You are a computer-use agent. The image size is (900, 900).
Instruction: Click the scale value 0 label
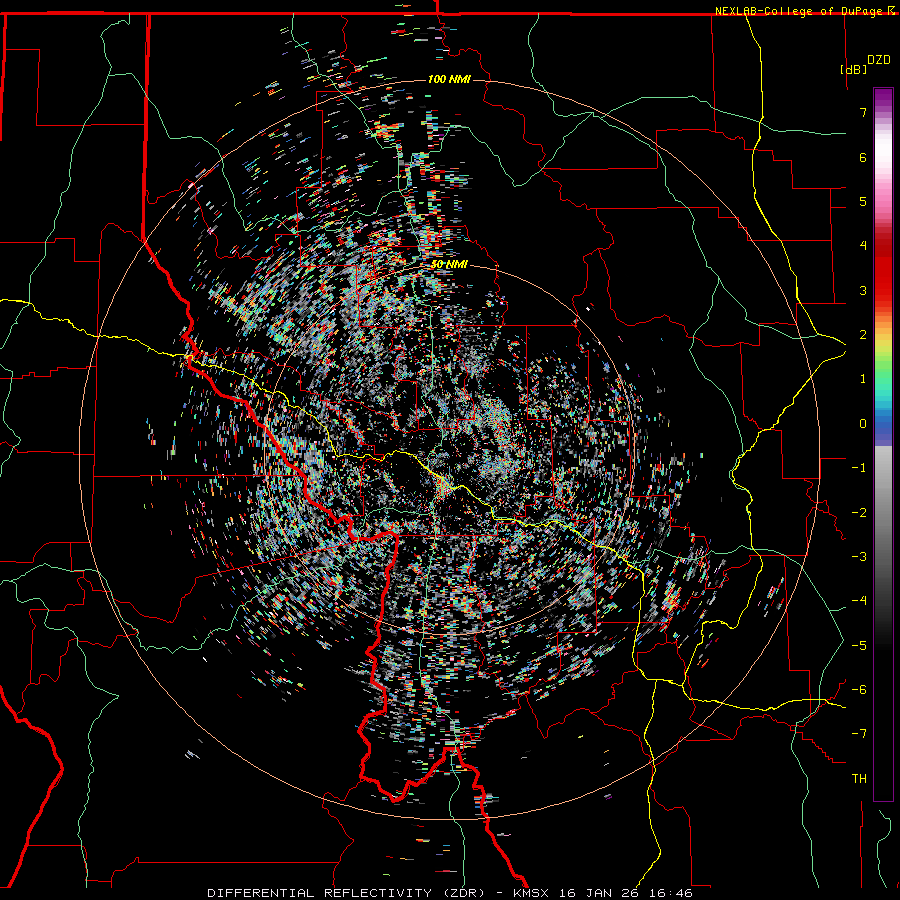click(863, 424)
